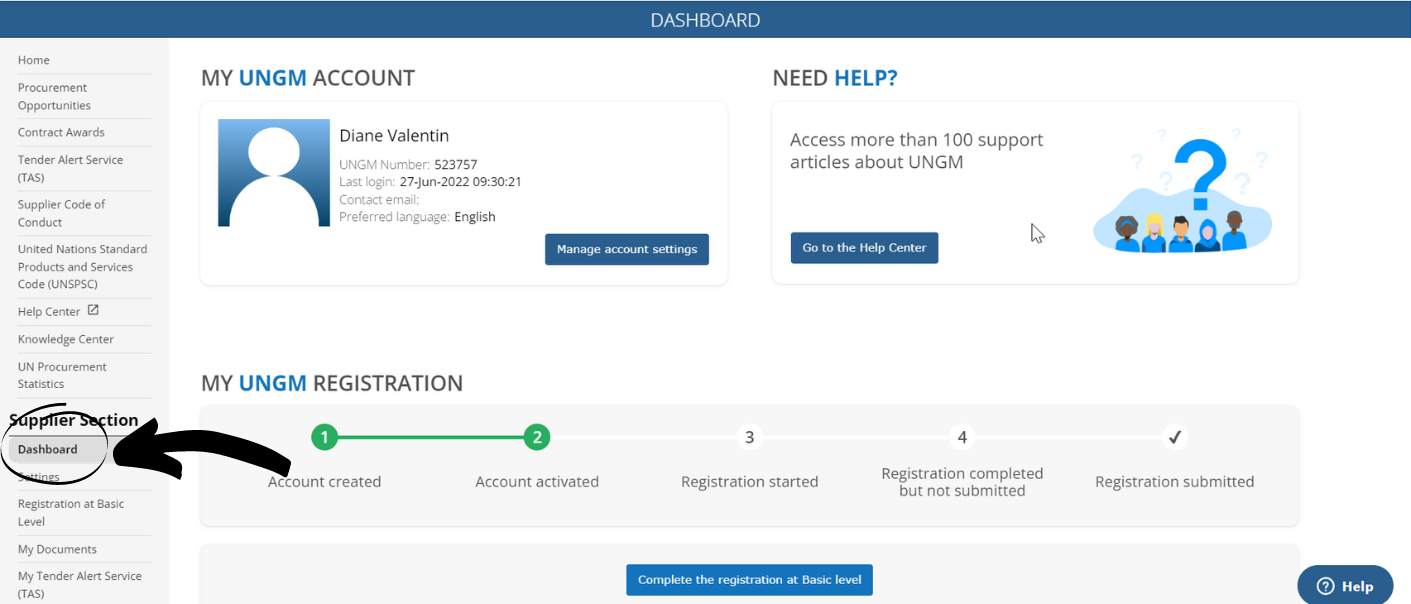Screen dimensions: 1411x604
Task: Open Contract Awards in sidebar
Action: [61, 132]
